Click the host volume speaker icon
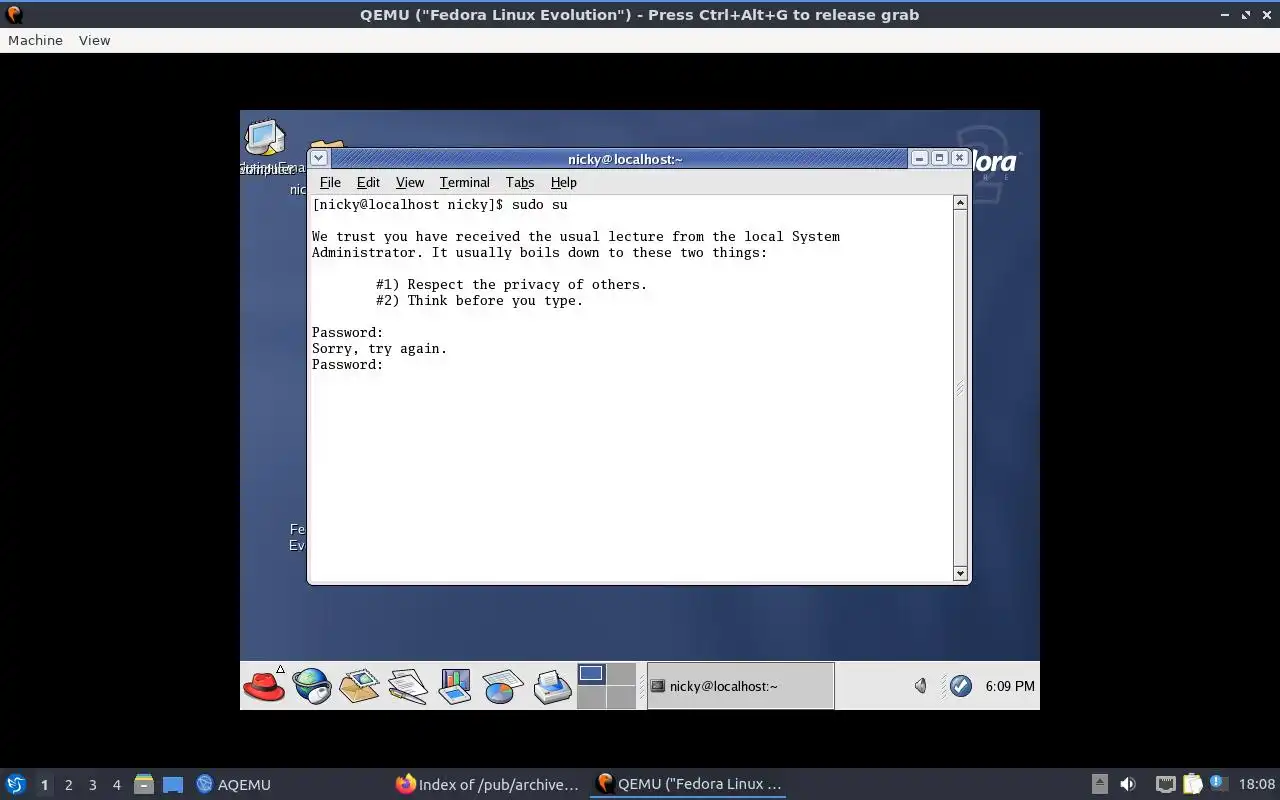The height and width of the screenshot is (800, 1280). coord(1128,784)
